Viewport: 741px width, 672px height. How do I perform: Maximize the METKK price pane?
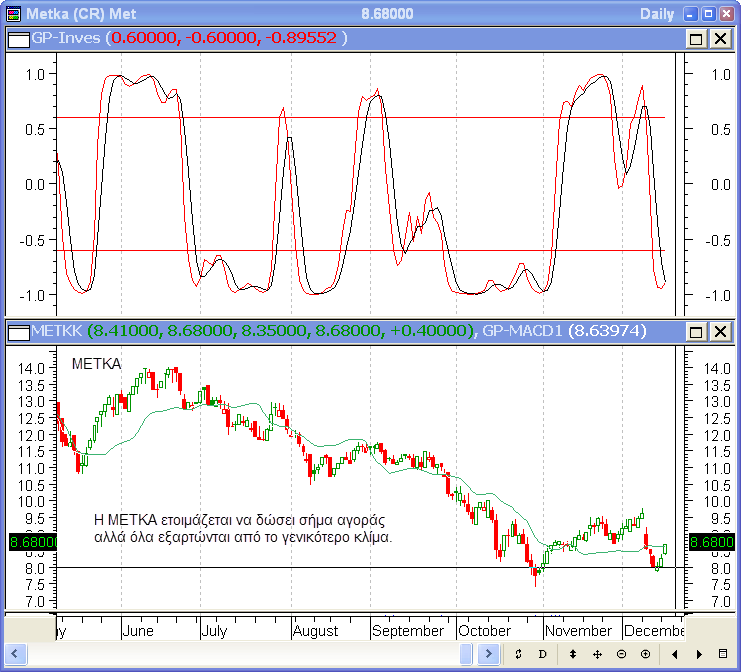click(x=696, y=331)
